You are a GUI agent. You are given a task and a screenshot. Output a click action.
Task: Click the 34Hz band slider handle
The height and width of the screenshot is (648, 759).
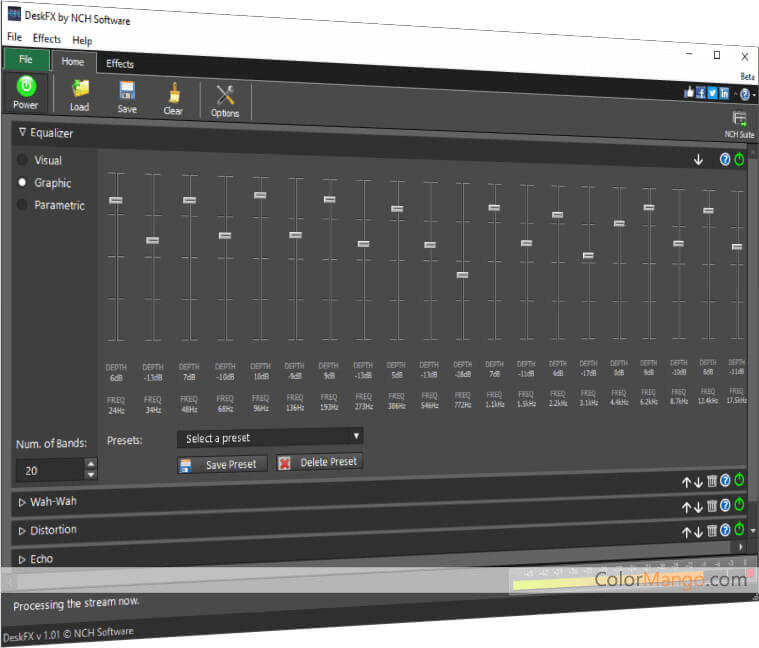pos(152,240)
